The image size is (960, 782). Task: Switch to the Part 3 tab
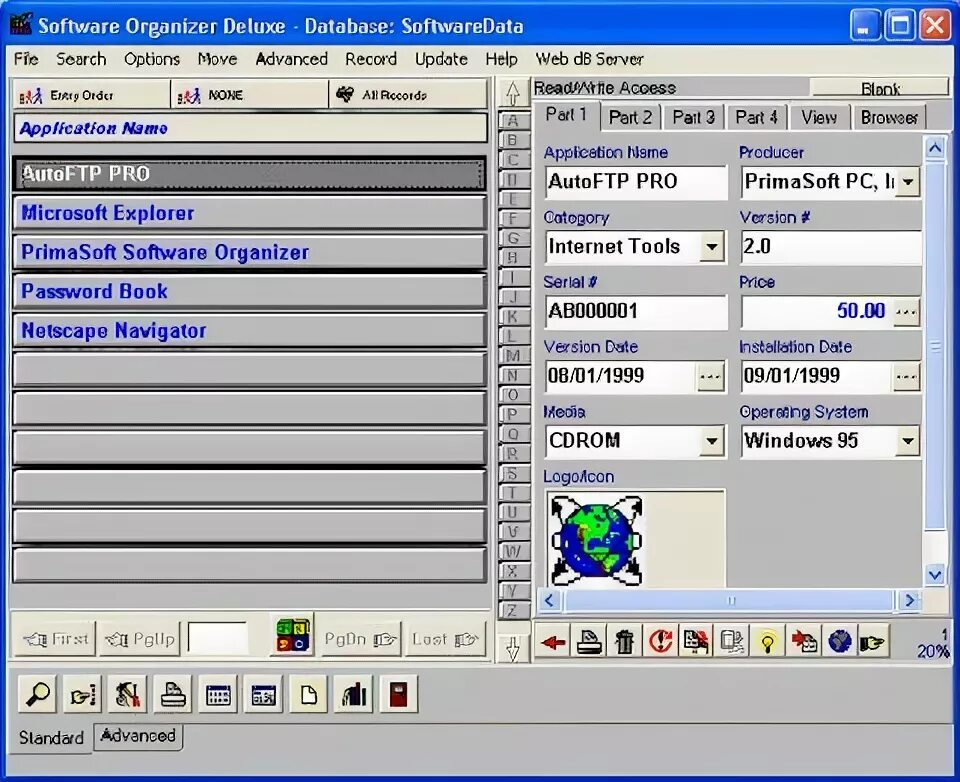(693, 117)
